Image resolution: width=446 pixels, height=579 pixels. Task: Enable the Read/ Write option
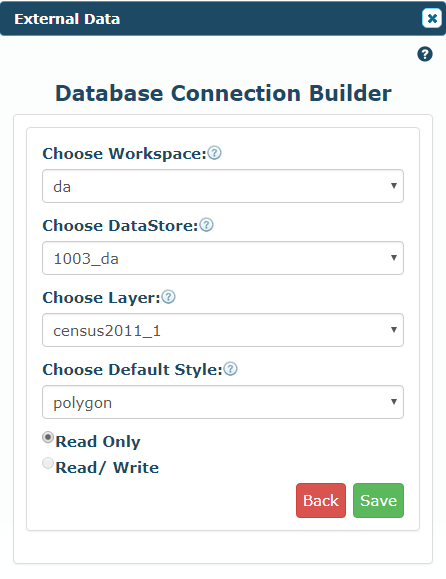point(48,463)
